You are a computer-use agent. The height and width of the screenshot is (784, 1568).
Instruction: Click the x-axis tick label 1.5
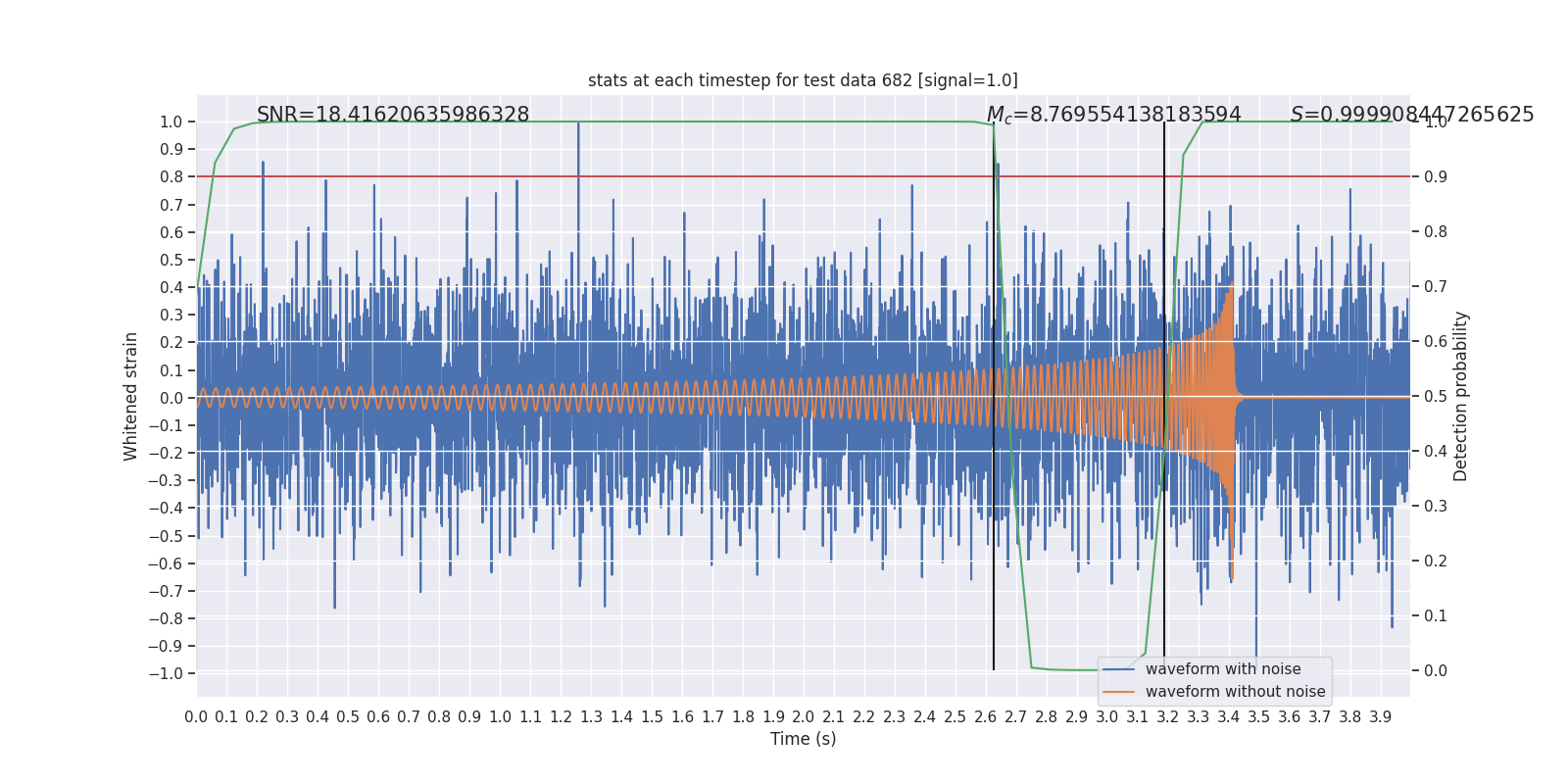click(652, 717)
